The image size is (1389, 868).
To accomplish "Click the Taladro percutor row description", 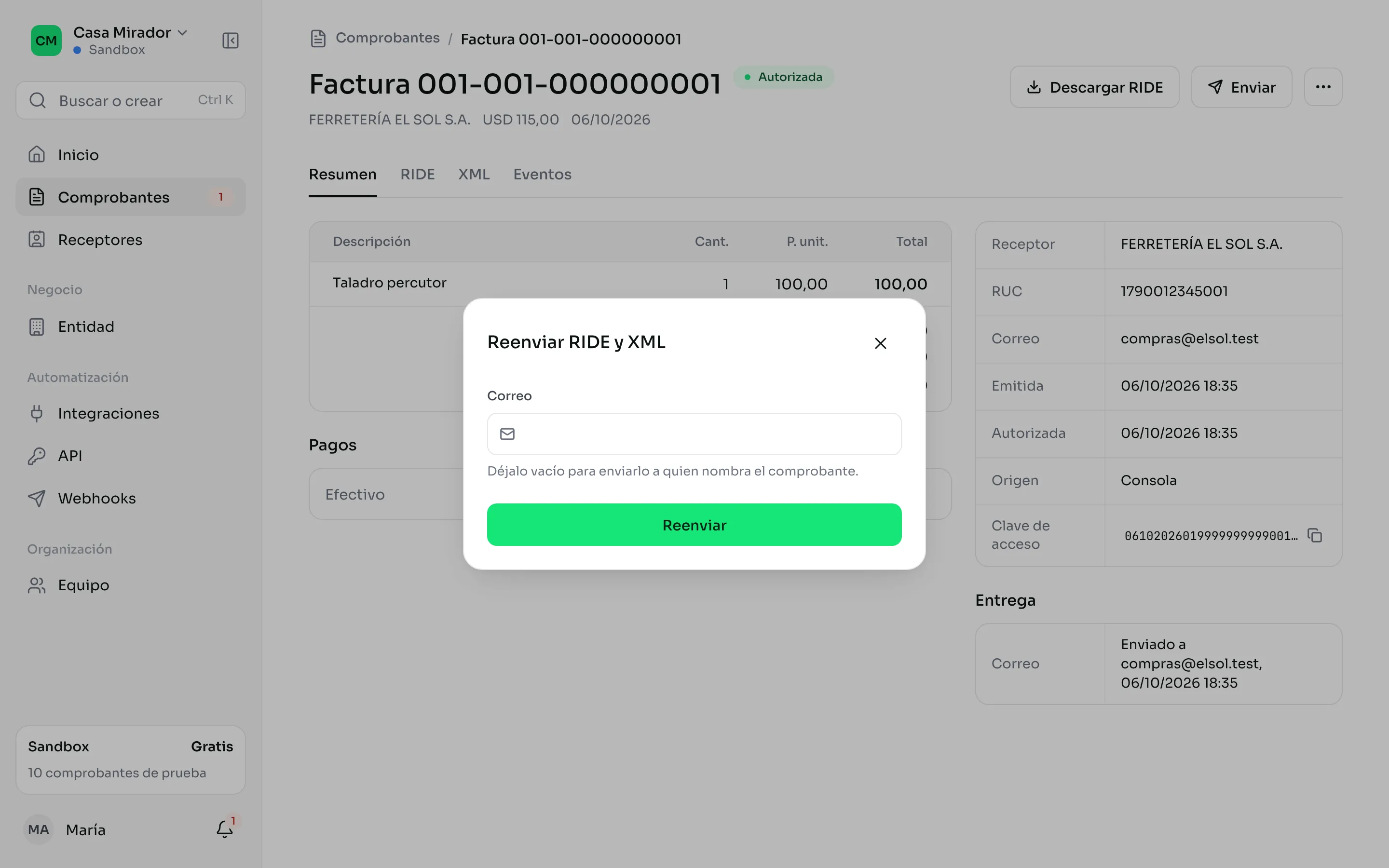I will click(389, 283).
